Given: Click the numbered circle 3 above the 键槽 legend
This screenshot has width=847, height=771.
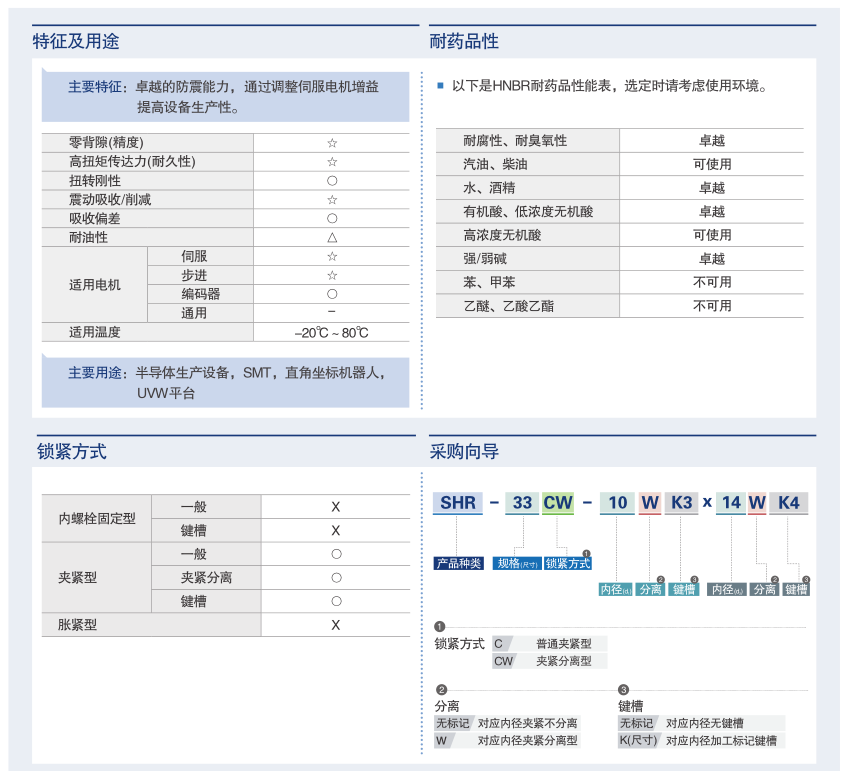Looking at the screenshot, I should pos(623,690).
